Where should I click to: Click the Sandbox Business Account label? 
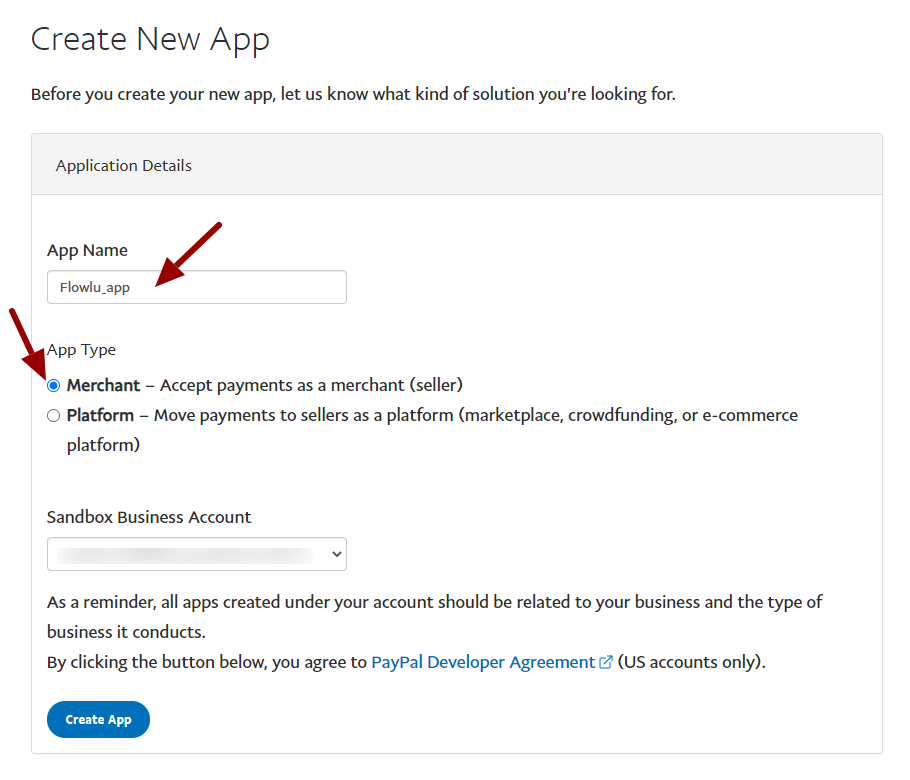click(x=149, y=517)
